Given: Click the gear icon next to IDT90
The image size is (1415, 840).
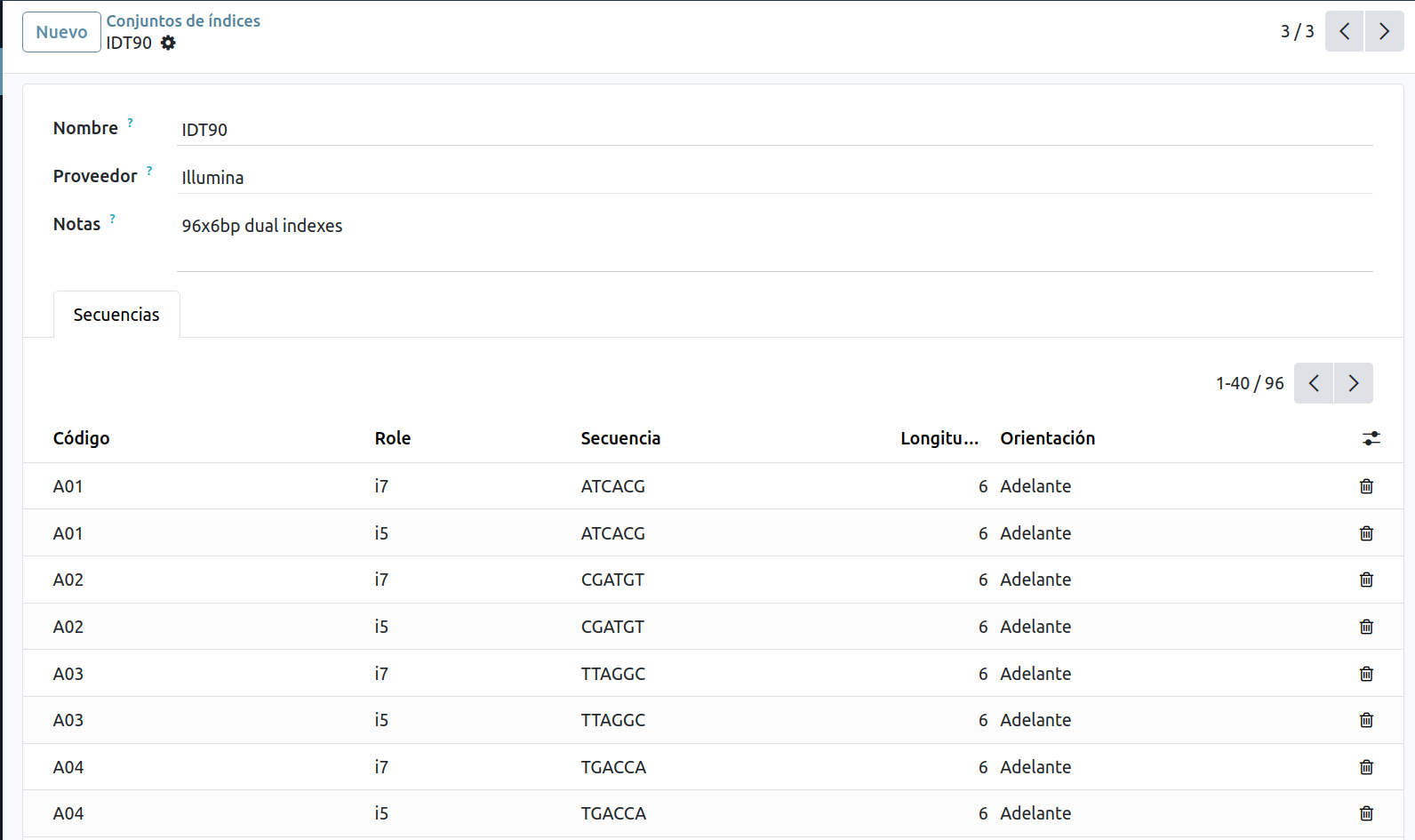Looking at the screenshot, I should (168, 43).
